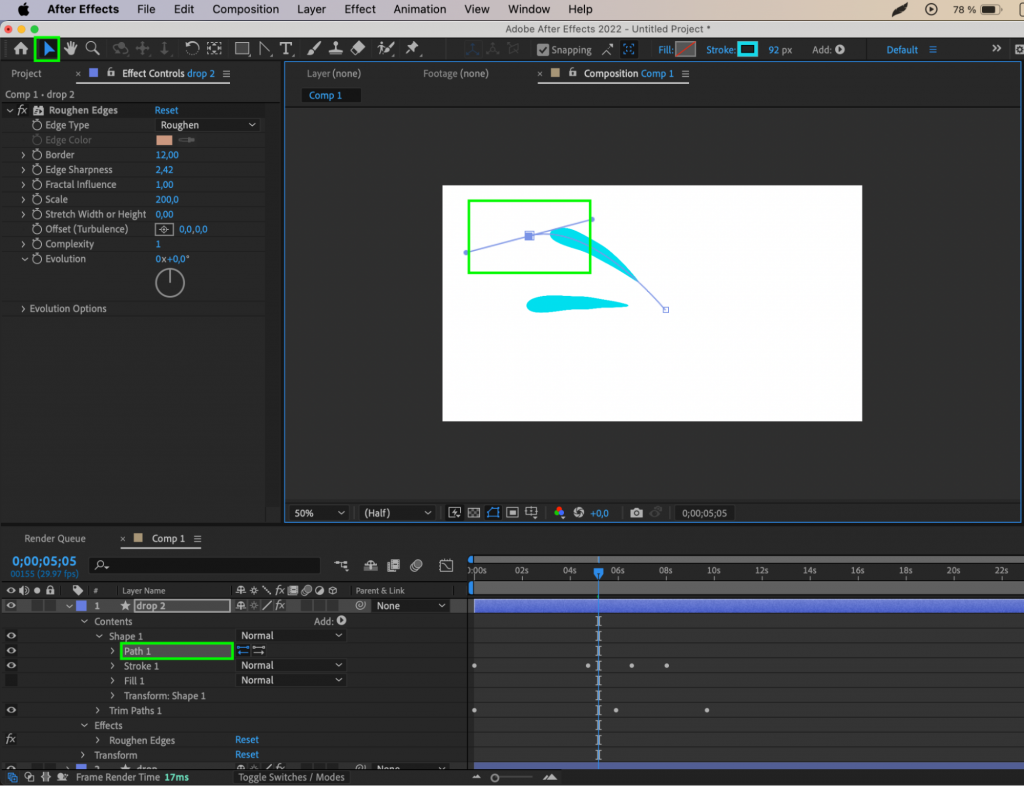Screen dimensions: 1024x786
Task: Hide the drop 2 layer visibility
Action: click(x=10, y=605)
